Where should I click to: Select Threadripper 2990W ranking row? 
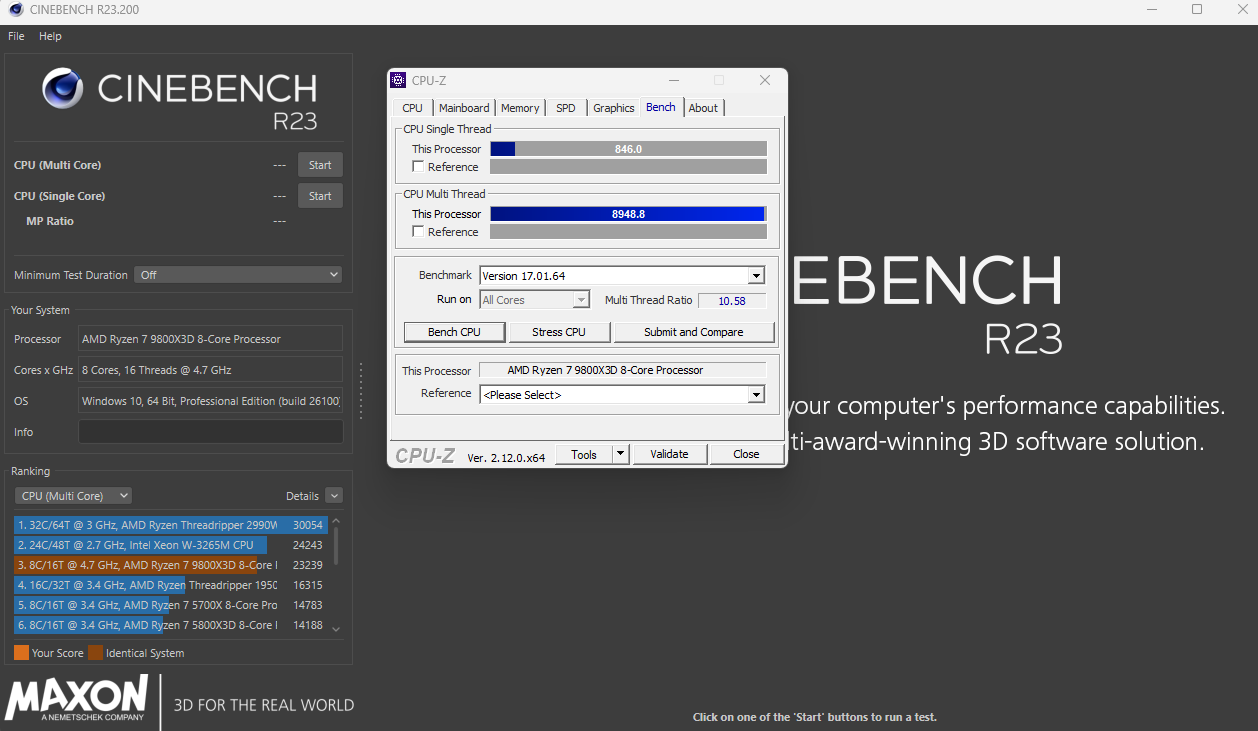click(x=171, y=525)
